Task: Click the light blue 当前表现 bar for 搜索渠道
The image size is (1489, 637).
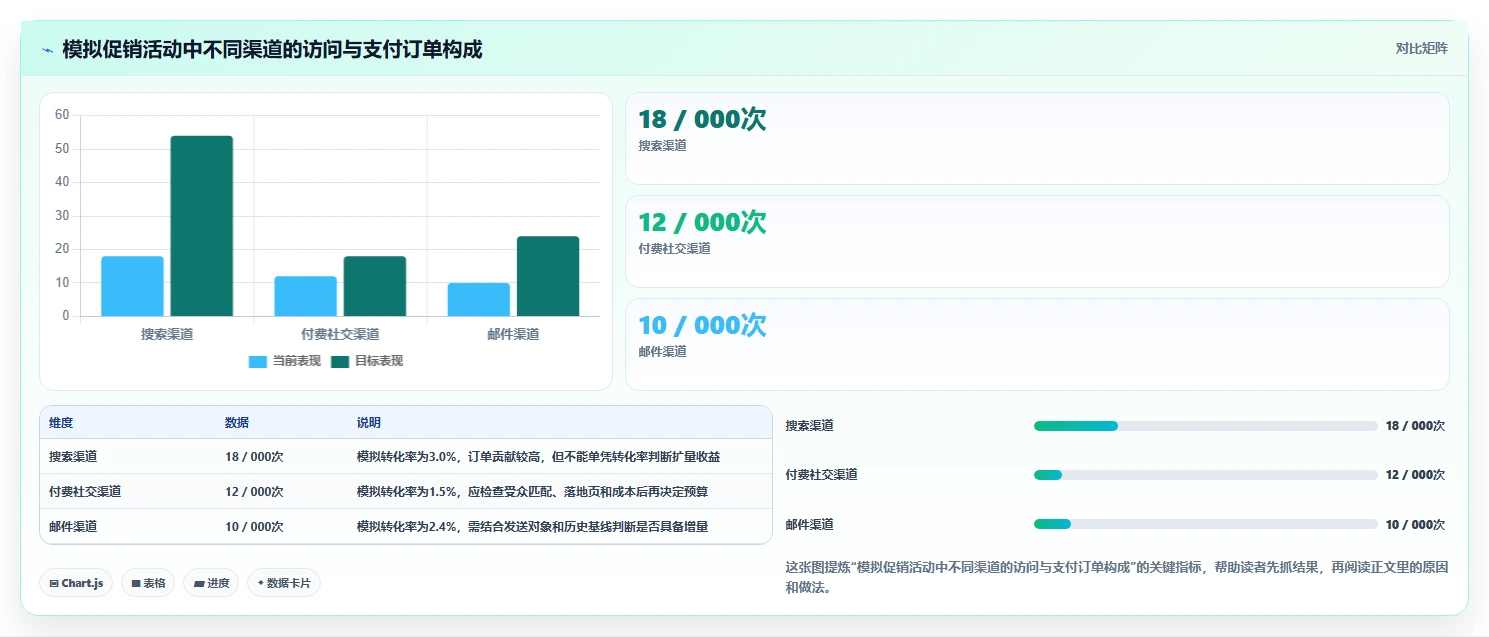Action: 132,286
